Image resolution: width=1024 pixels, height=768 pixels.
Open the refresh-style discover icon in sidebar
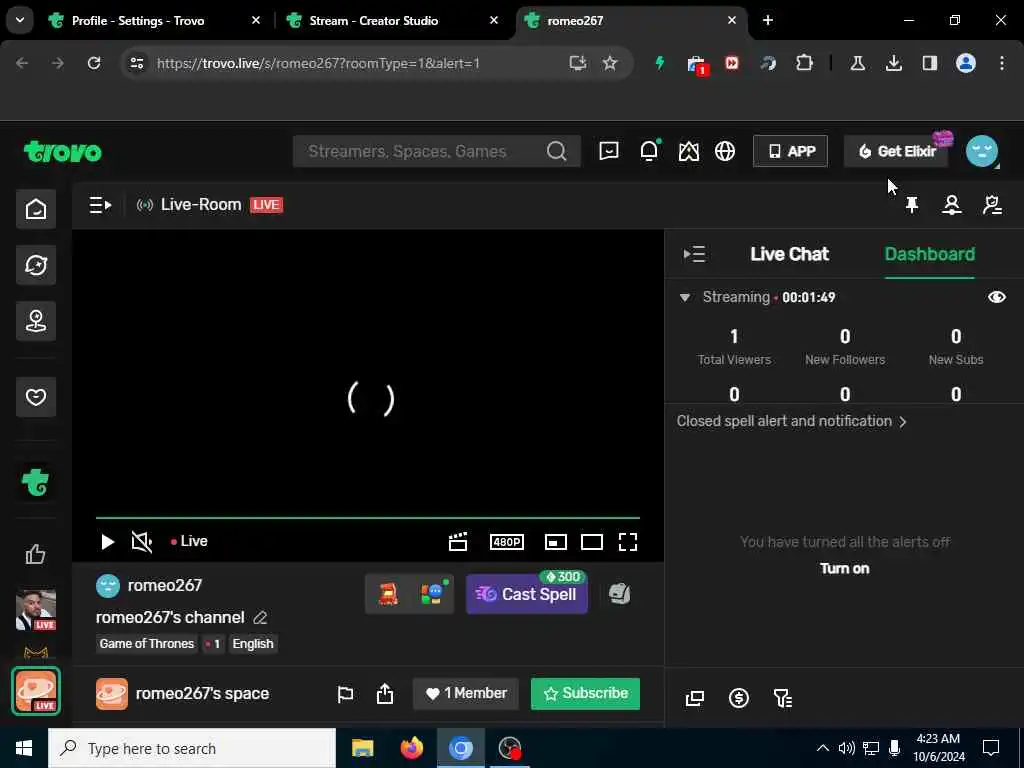(x=36, y=265)
